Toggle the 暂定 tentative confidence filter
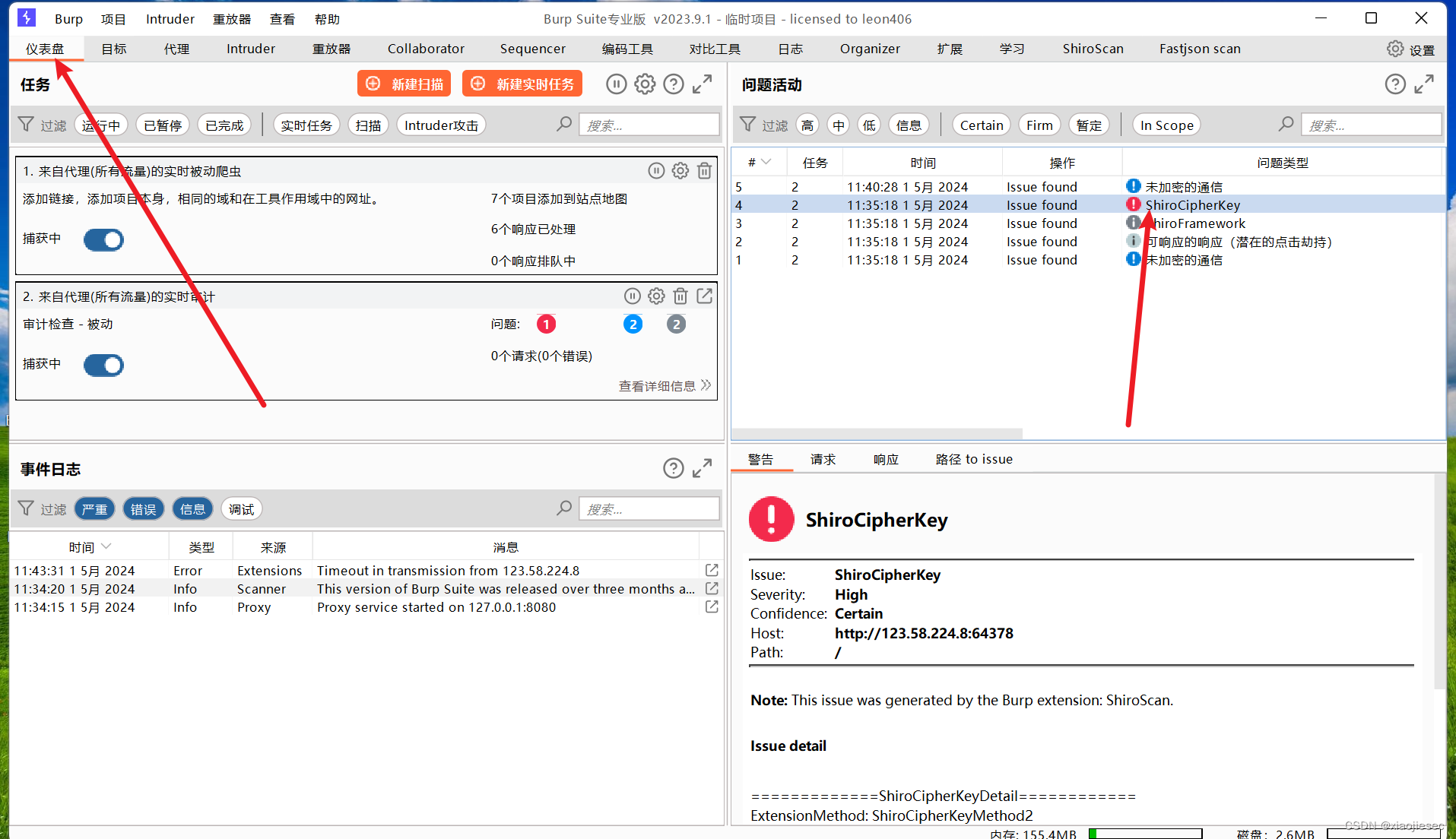Screen dimensions: 1456x839 tap(1089, 125)
